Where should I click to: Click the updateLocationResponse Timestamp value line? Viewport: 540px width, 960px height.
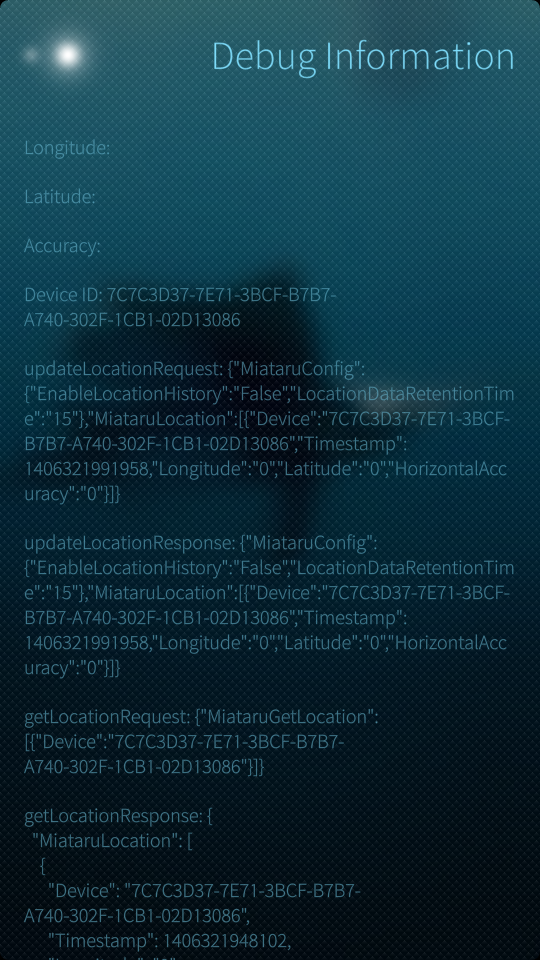[x=266, y=643]
